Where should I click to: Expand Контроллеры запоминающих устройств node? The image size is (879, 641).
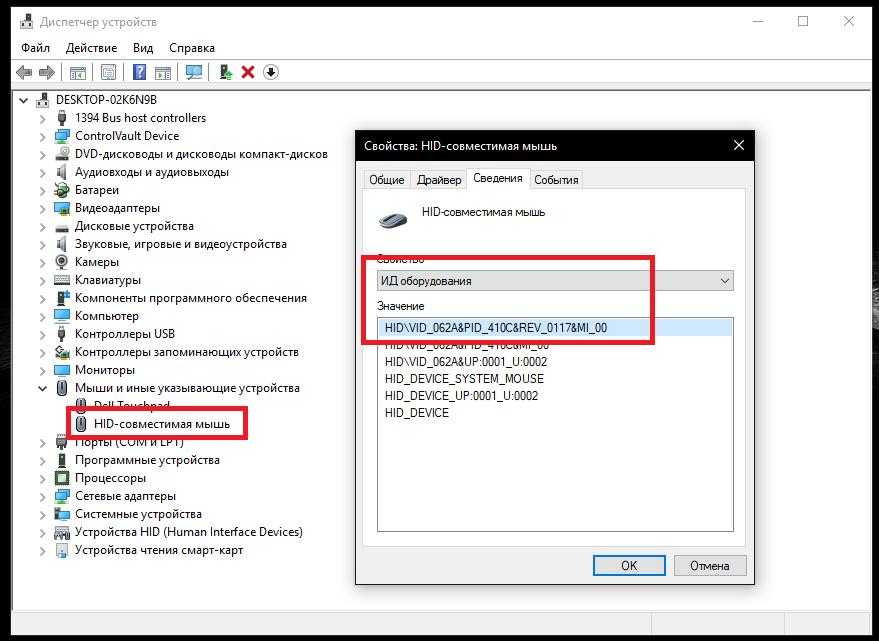point(43,353)
